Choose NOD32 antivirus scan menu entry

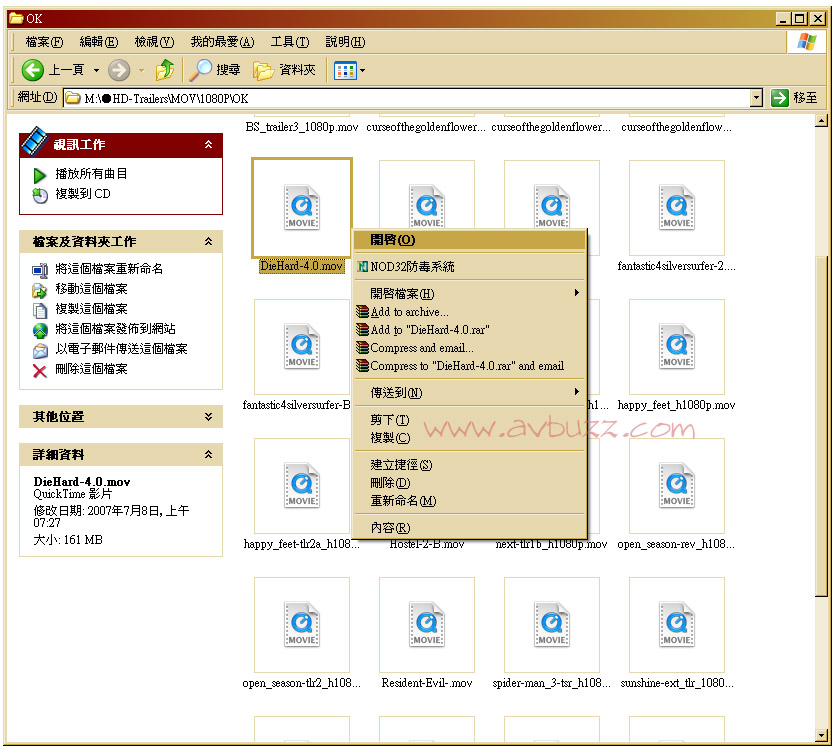(x=411, y=267)
